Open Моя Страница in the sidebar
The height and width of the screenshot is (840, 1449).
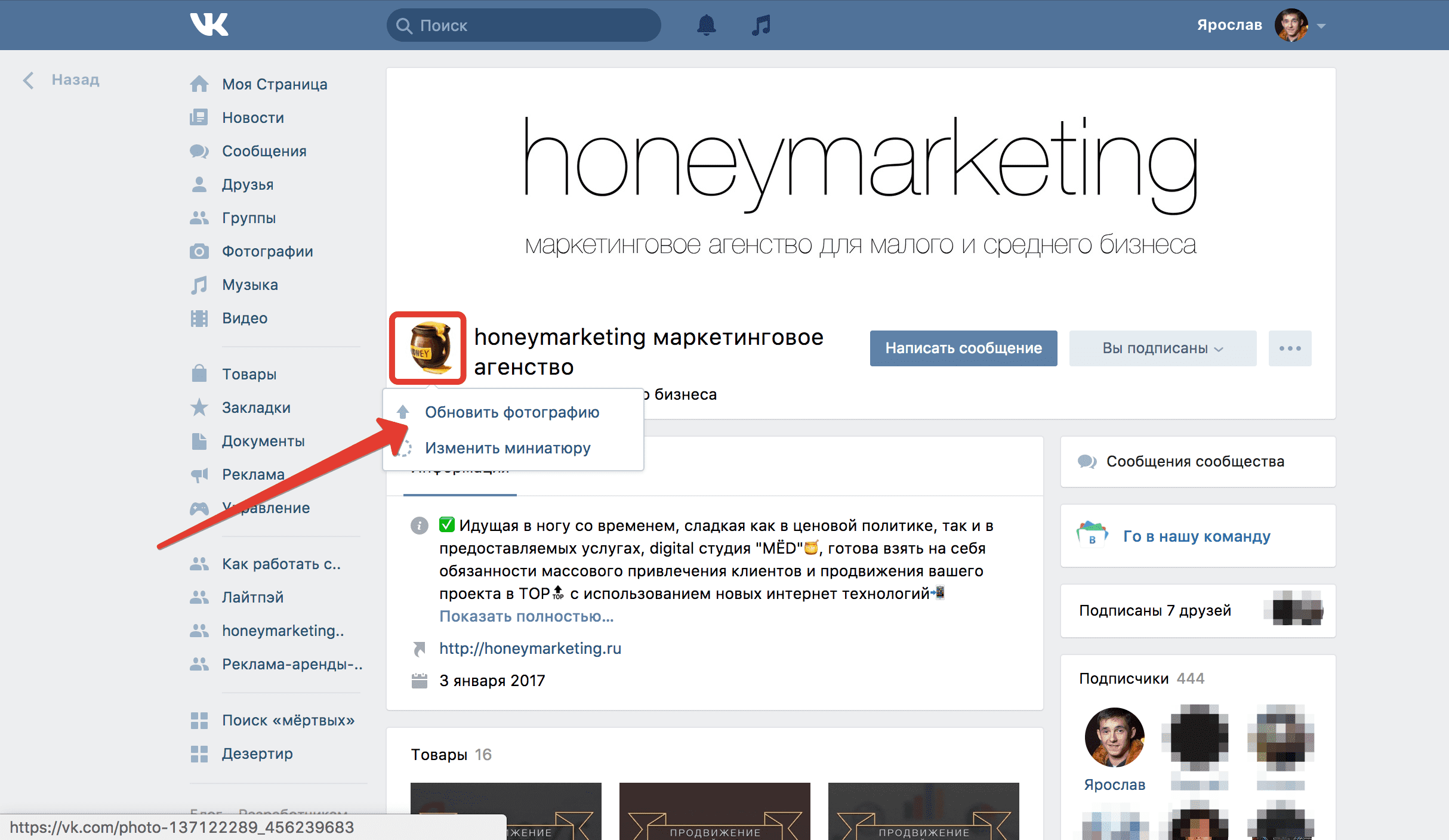pos(275,84)
